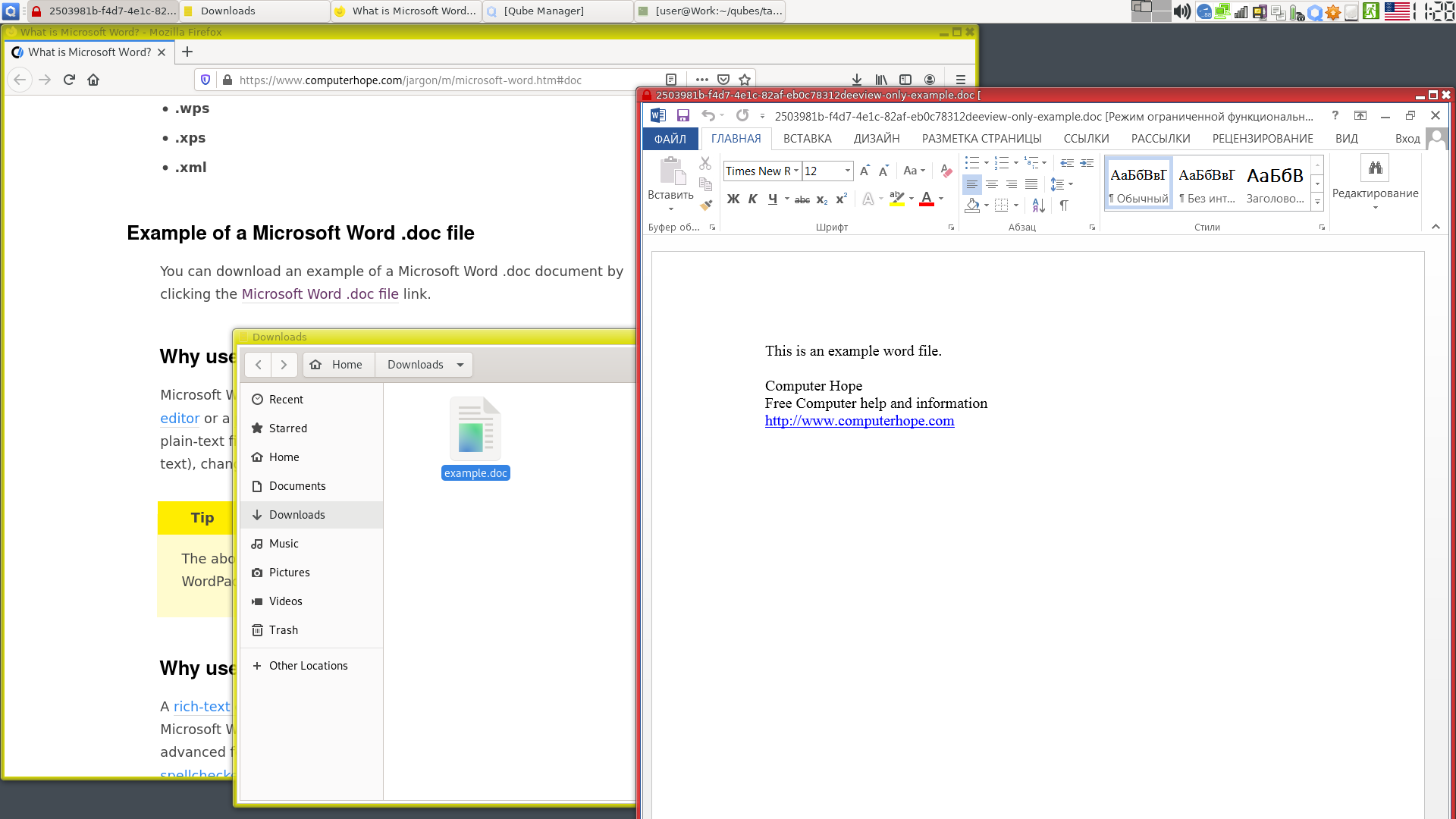1456x819 pixels.
Task: Click the Word save diskette icon
Action: click(682, 115)
